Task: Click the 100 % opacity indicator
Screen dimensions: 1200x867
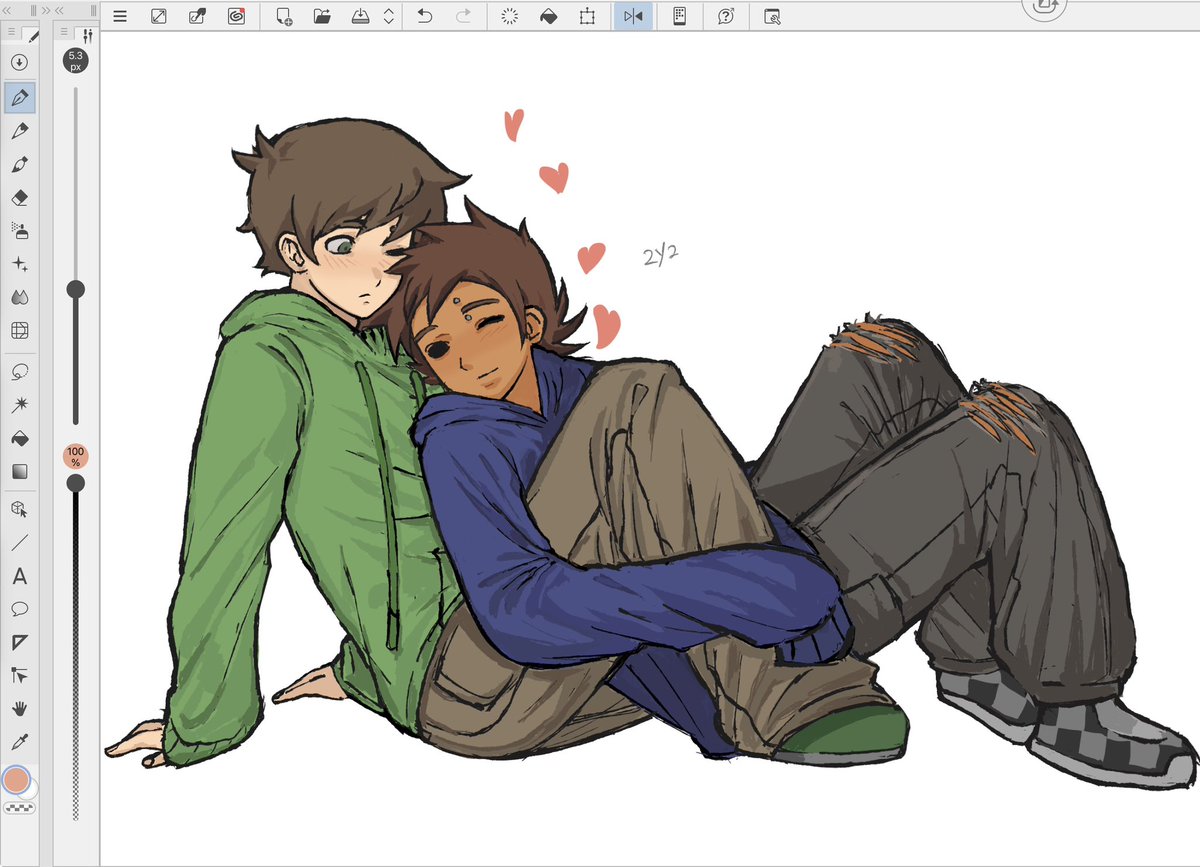Action: pos(76,457)
